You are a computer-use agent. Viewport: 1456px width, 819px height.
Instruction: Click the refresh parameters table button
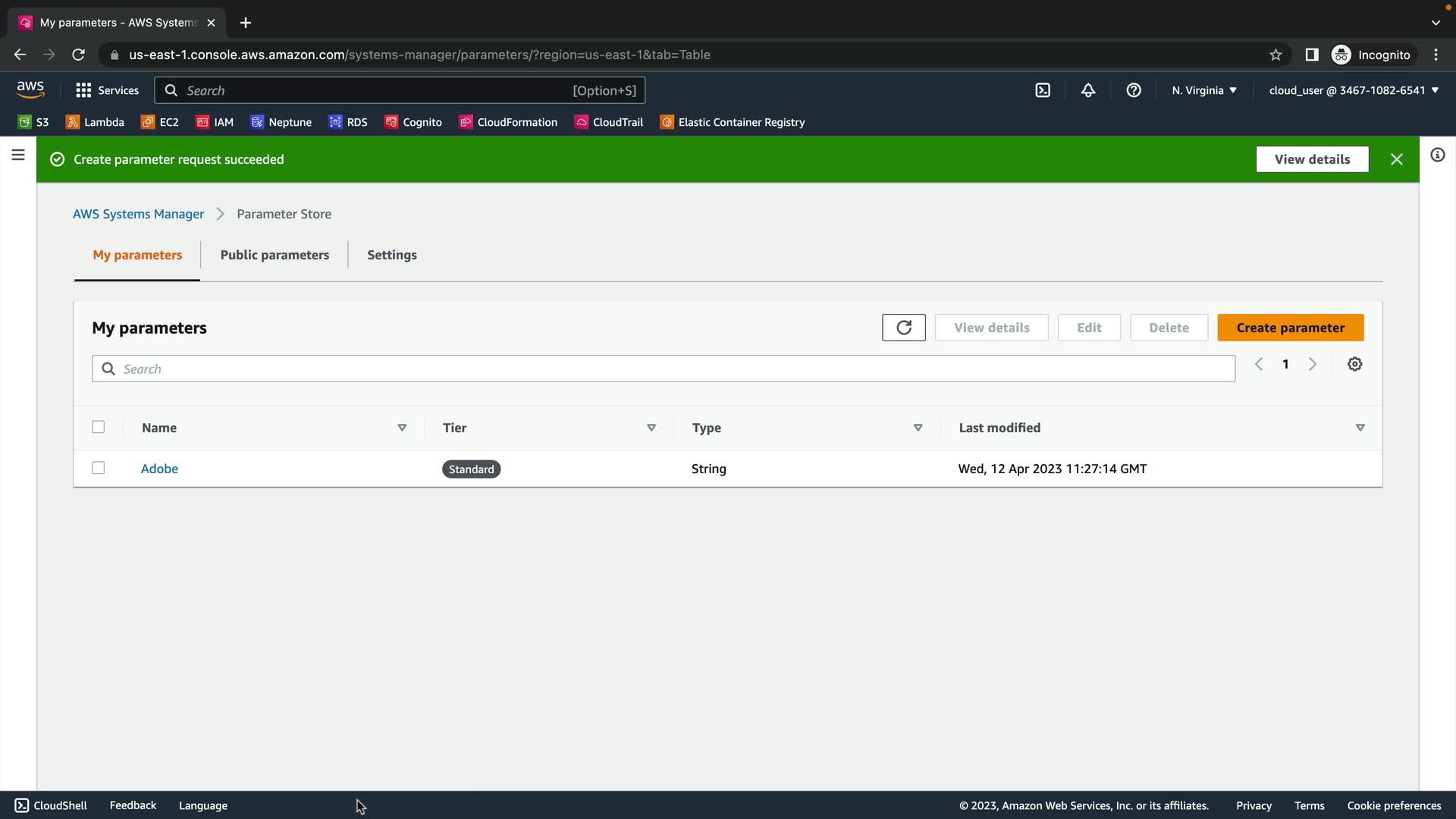[x=903, y=328]
